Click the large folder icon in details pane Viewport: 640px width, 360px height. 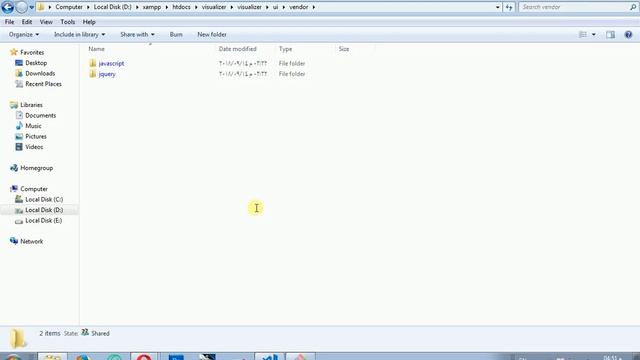click(x=18, y=339)
